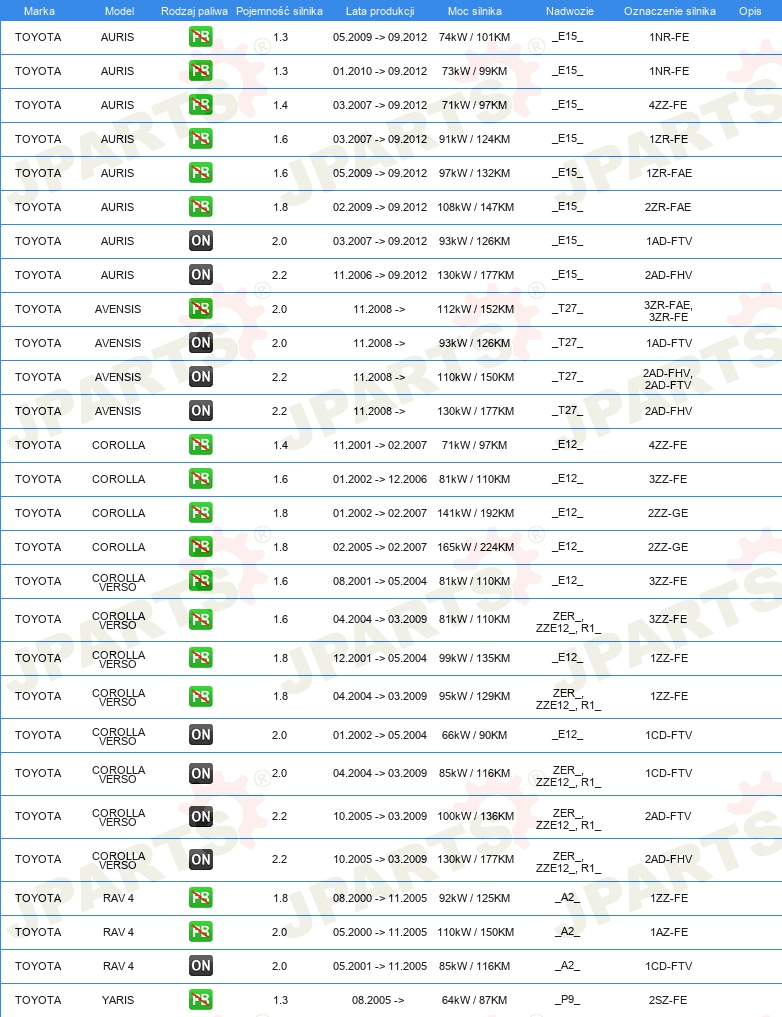Viewport: 782px width, 1017px height.
Task: Click the ON diesel icon in the Auris 1AD-FTV row
Action: click(201, 241)
